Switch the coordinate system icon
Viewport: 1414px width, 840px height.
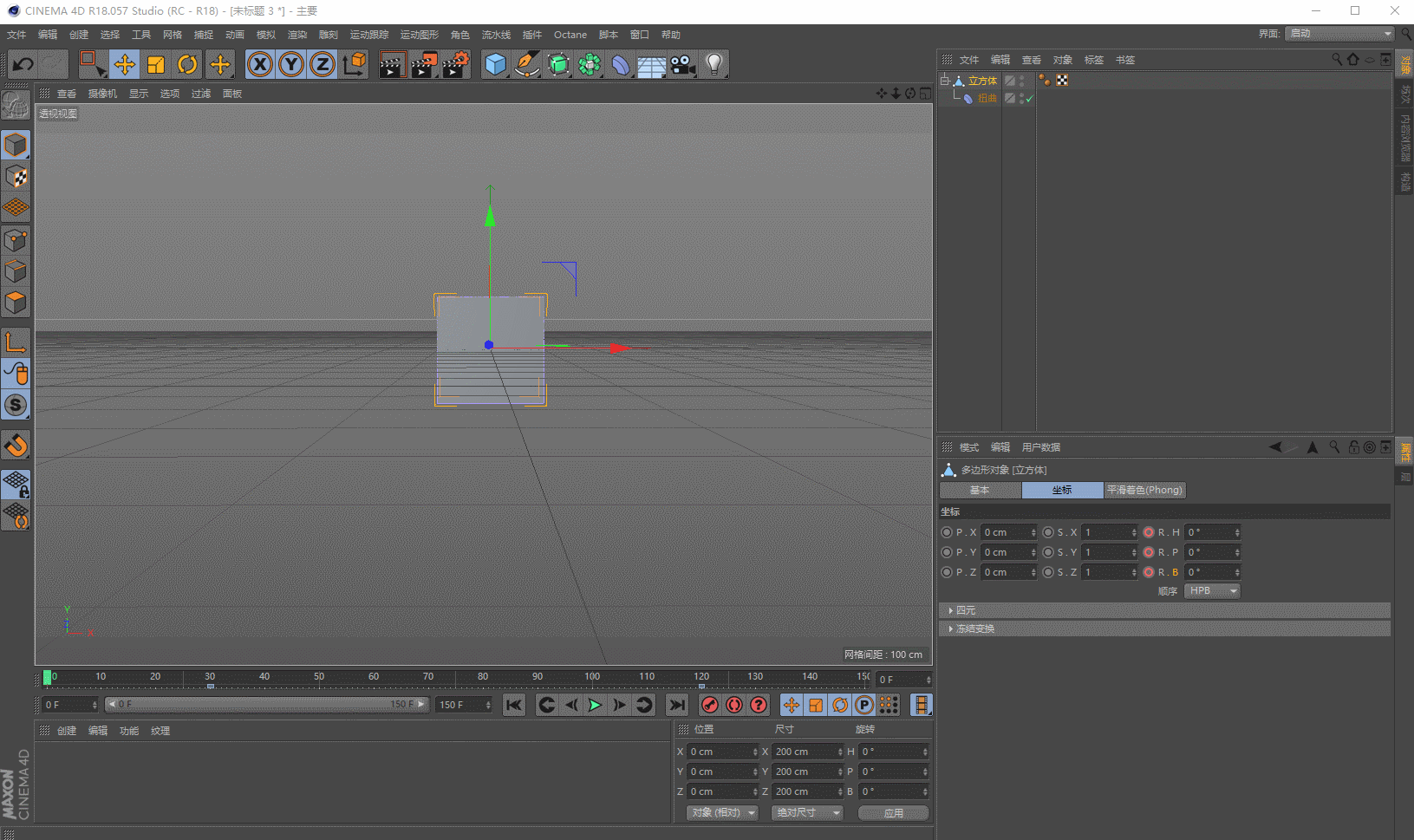click(355, 64)
